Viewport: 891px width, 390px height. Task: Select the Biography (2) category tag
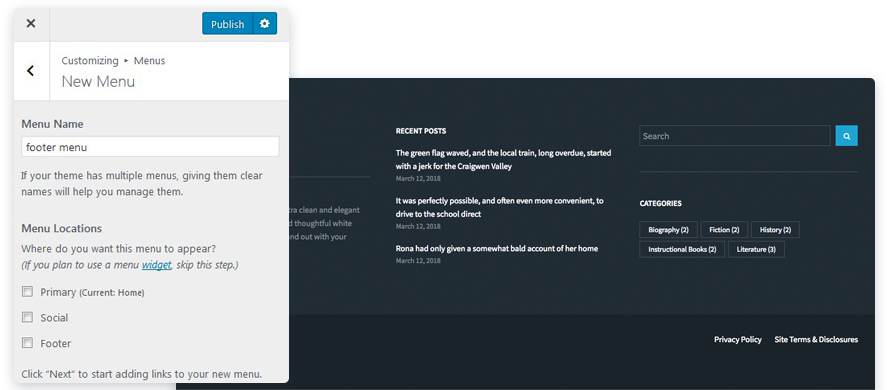(668, 230)
